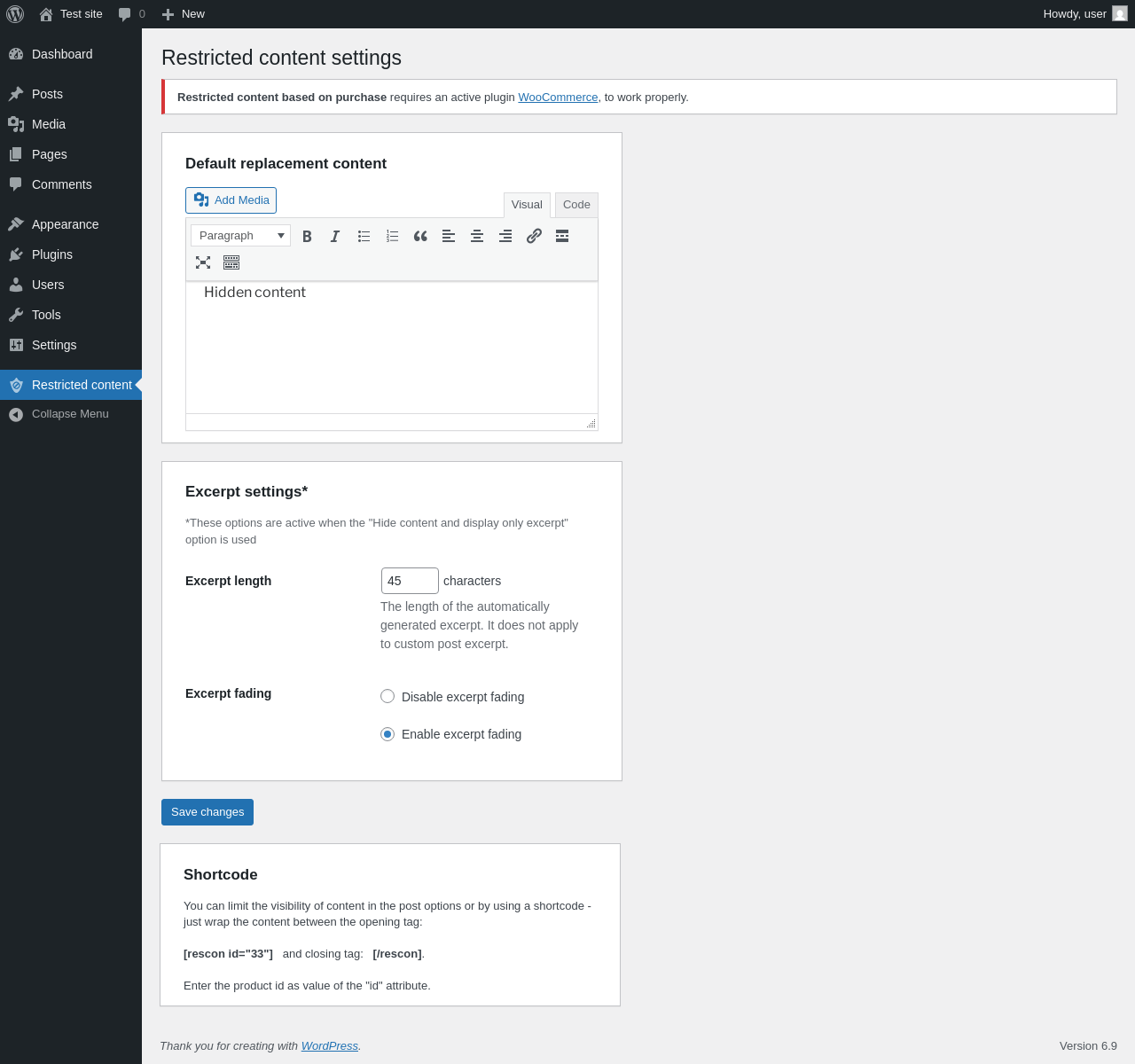Select Disable excerpt fading option

pyautogui.click(x=387, y=696)
